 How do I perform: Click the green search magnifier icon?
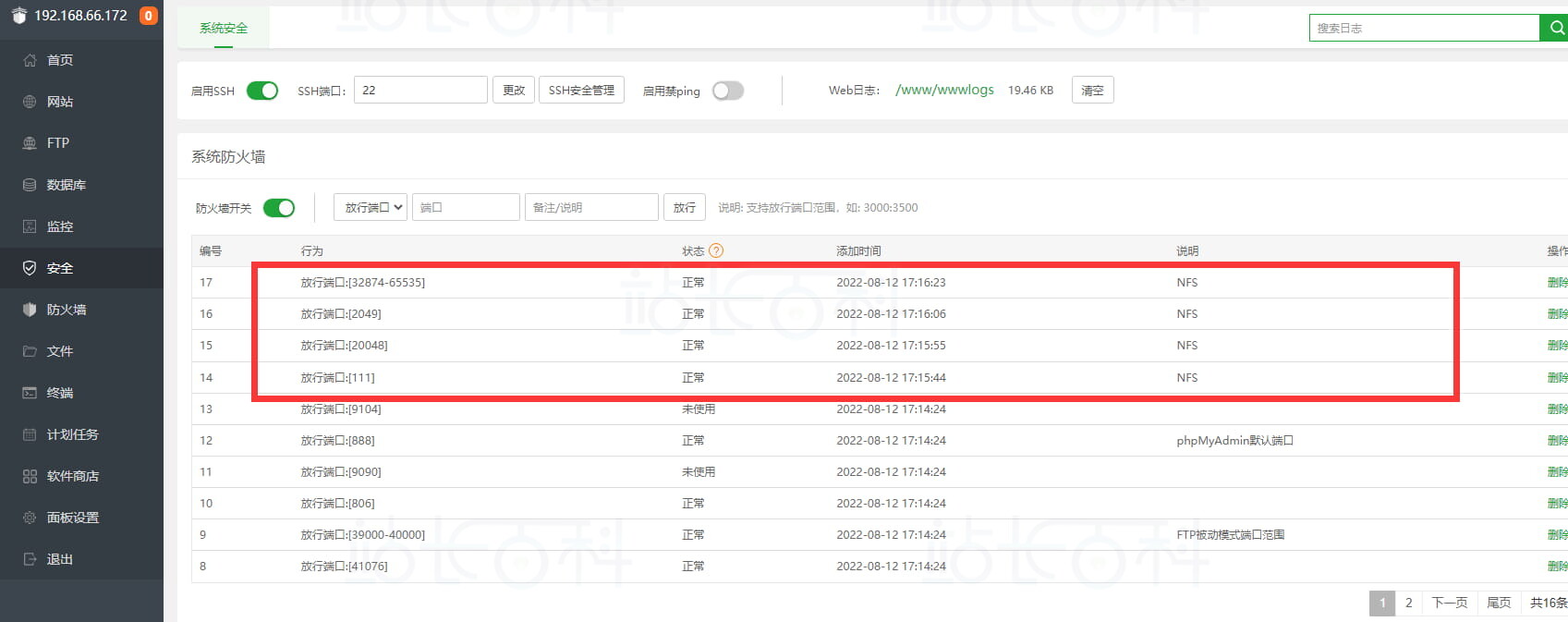click(1556, 28)
